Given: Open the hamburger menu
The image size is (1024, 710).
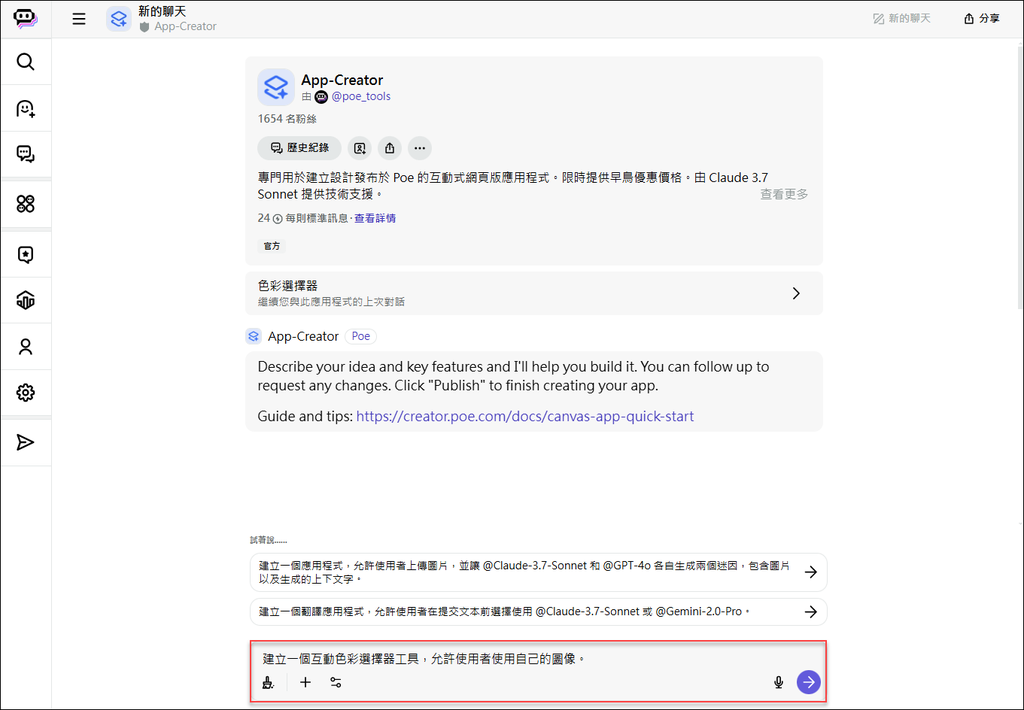Looking at the screenshot, I should coord(79,19).
